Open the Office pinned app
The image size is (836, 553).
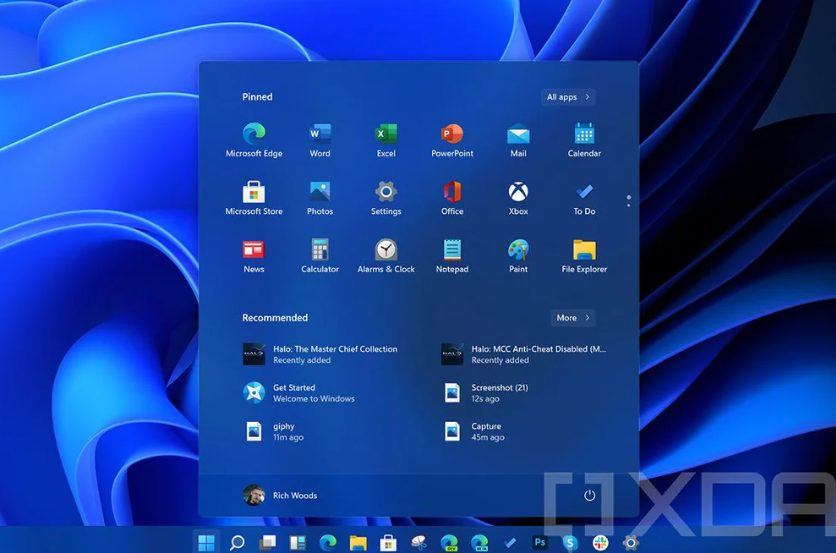pos(452,198)
